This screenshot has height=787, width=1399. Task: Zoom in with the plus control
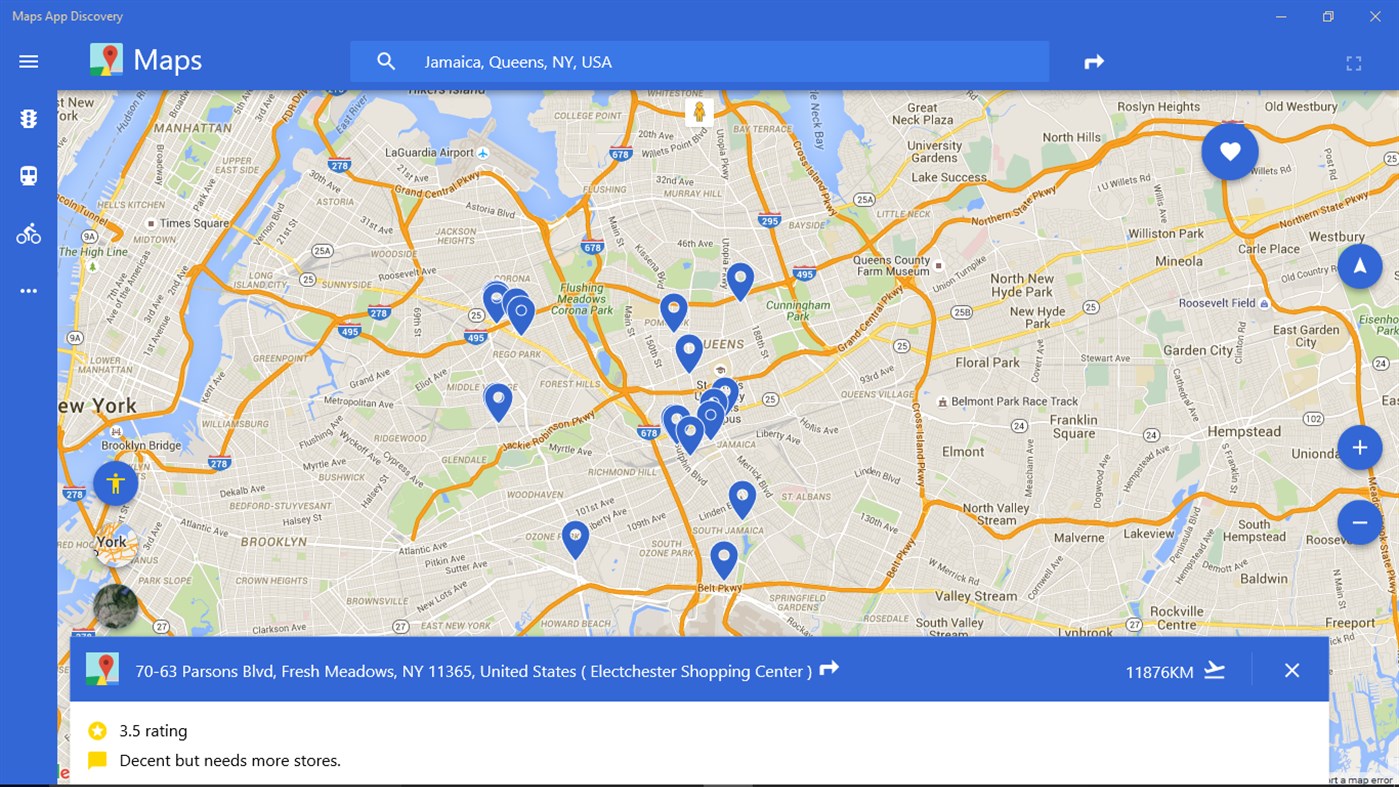(1360, 447)
